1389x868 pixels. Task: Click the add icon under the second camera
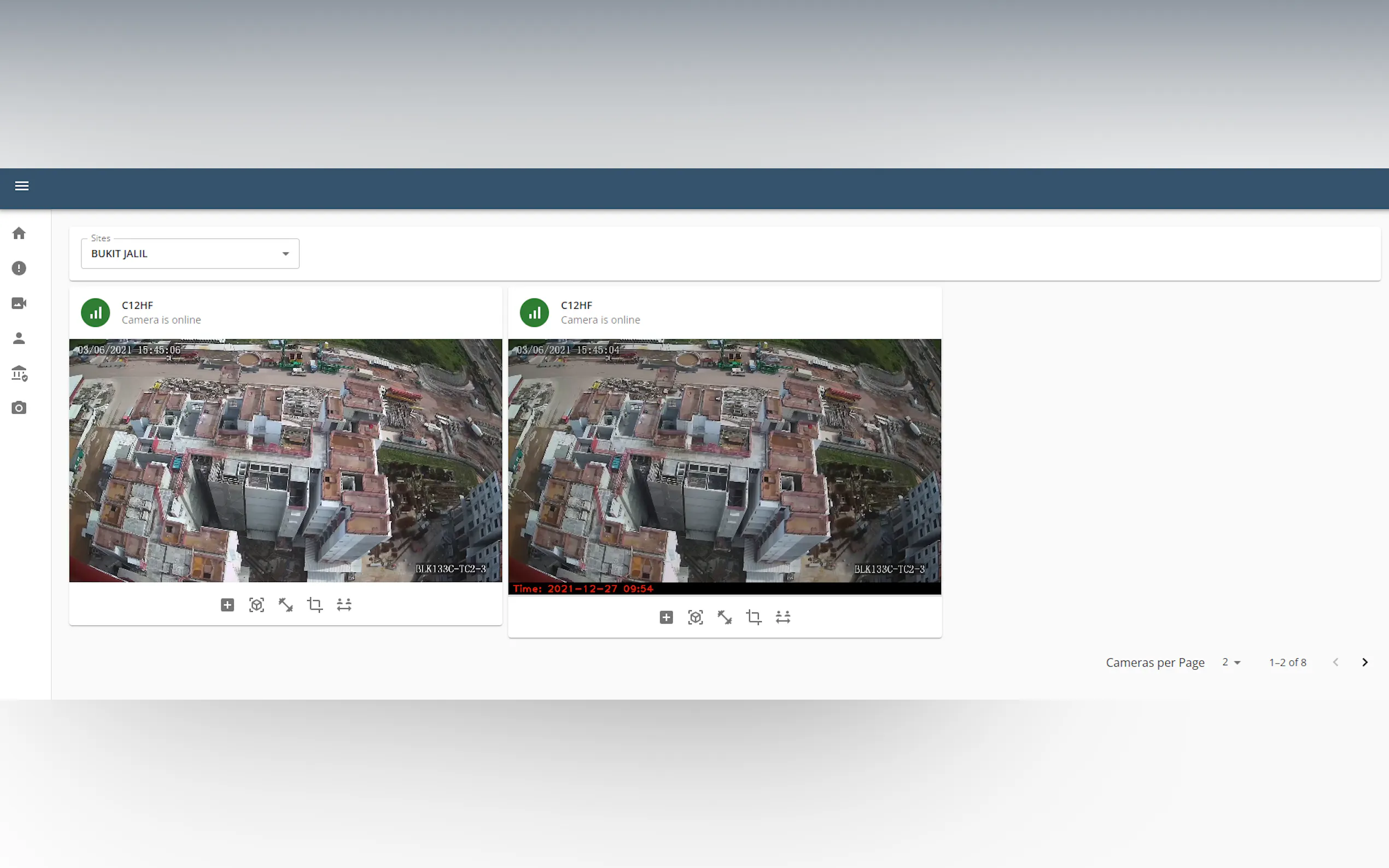pos(666,617)
